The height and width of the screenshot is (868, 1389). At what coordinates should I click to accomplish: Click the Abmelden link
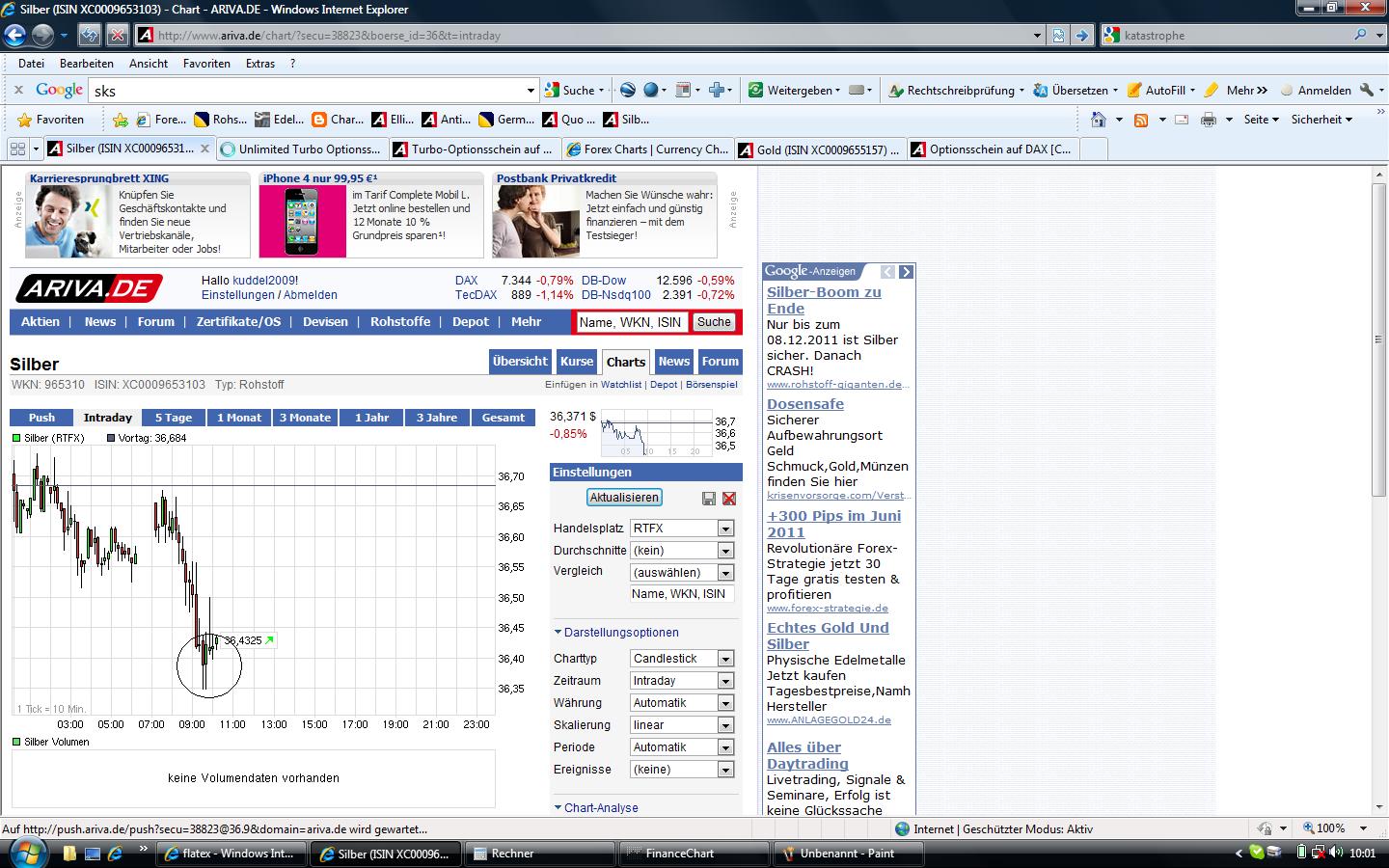[311, 295]
